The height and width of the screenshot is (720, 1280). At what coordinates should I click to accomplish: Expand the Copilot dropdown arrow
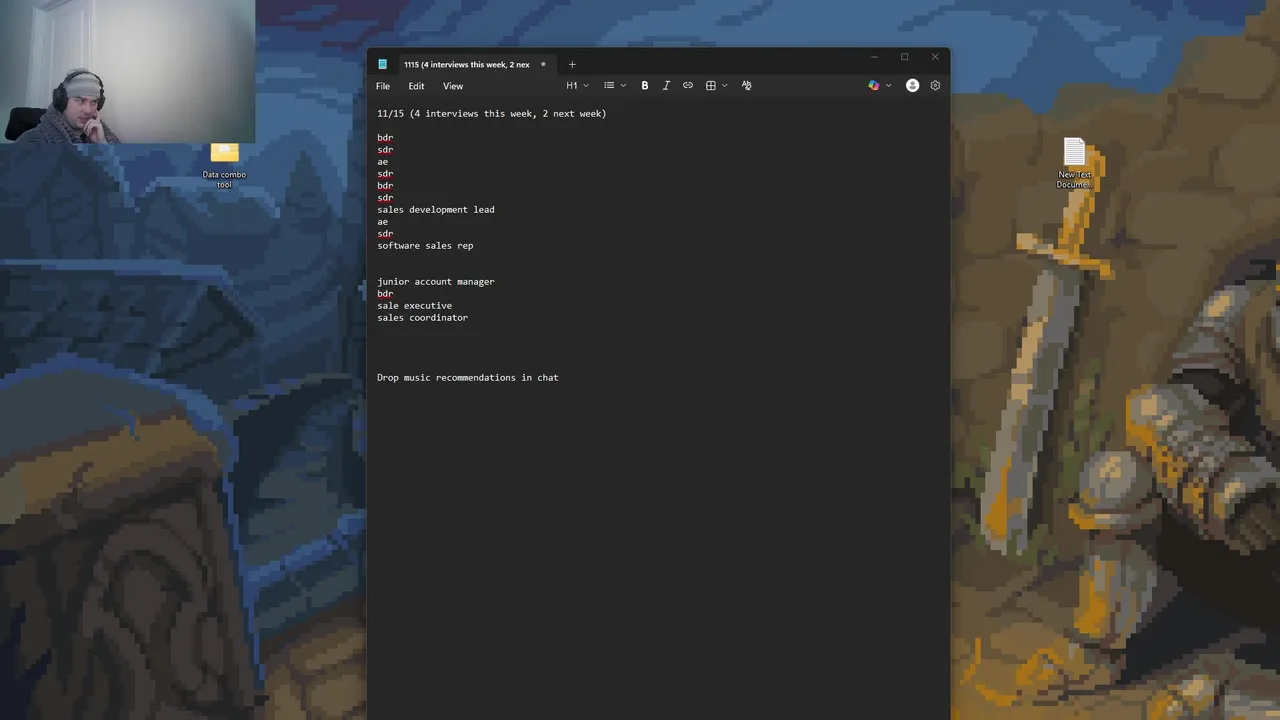(888, 86)
